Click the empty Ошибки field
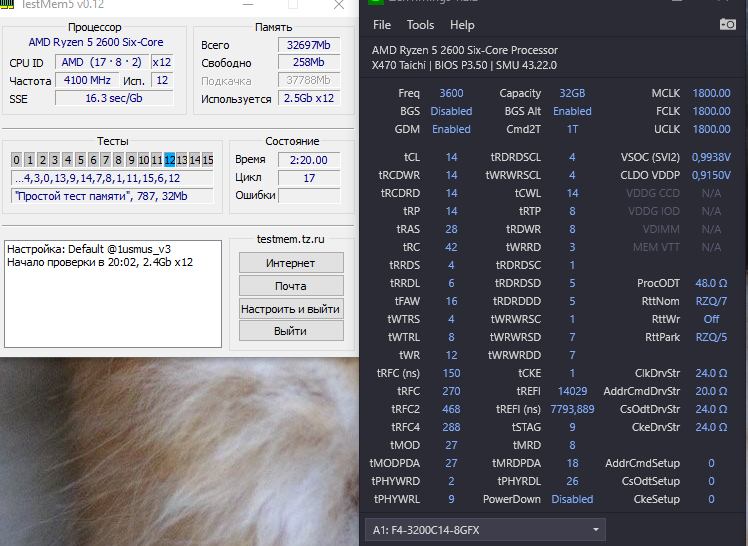This screenshot has height=546, width=748. (309, 196)
